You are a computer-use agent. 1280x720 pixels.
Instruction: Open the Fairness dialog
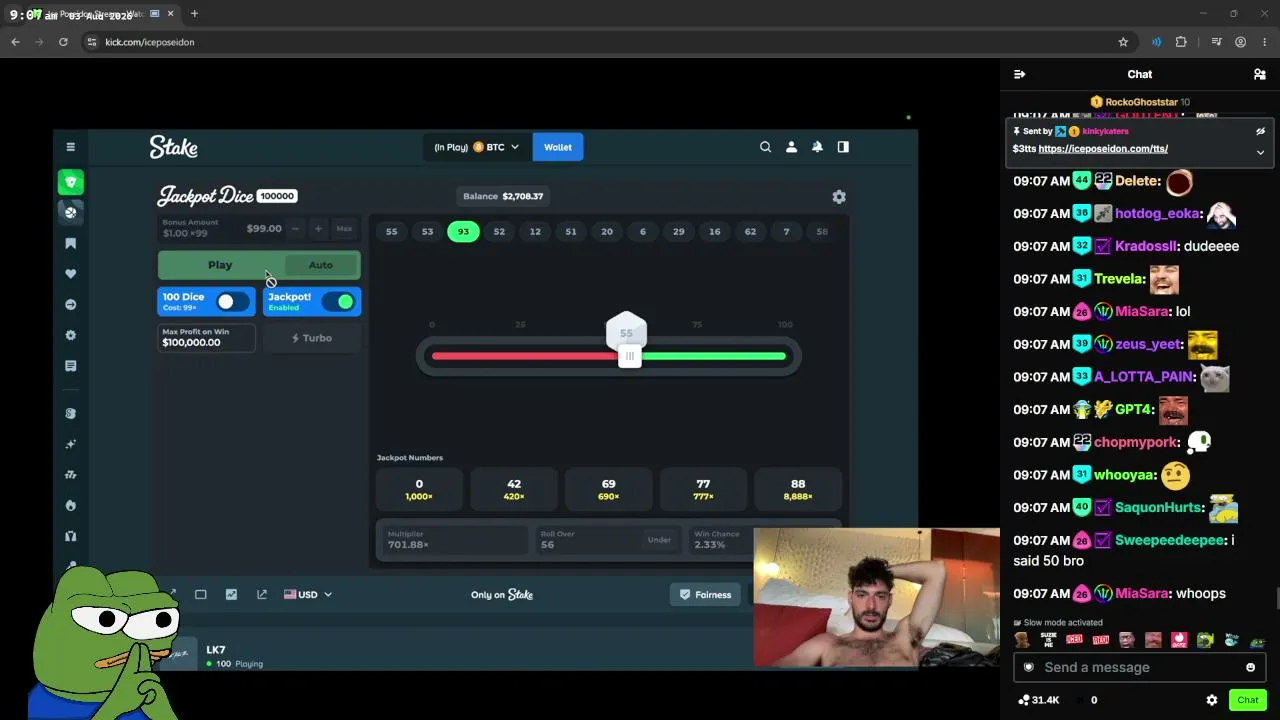(x=705, y=594)
